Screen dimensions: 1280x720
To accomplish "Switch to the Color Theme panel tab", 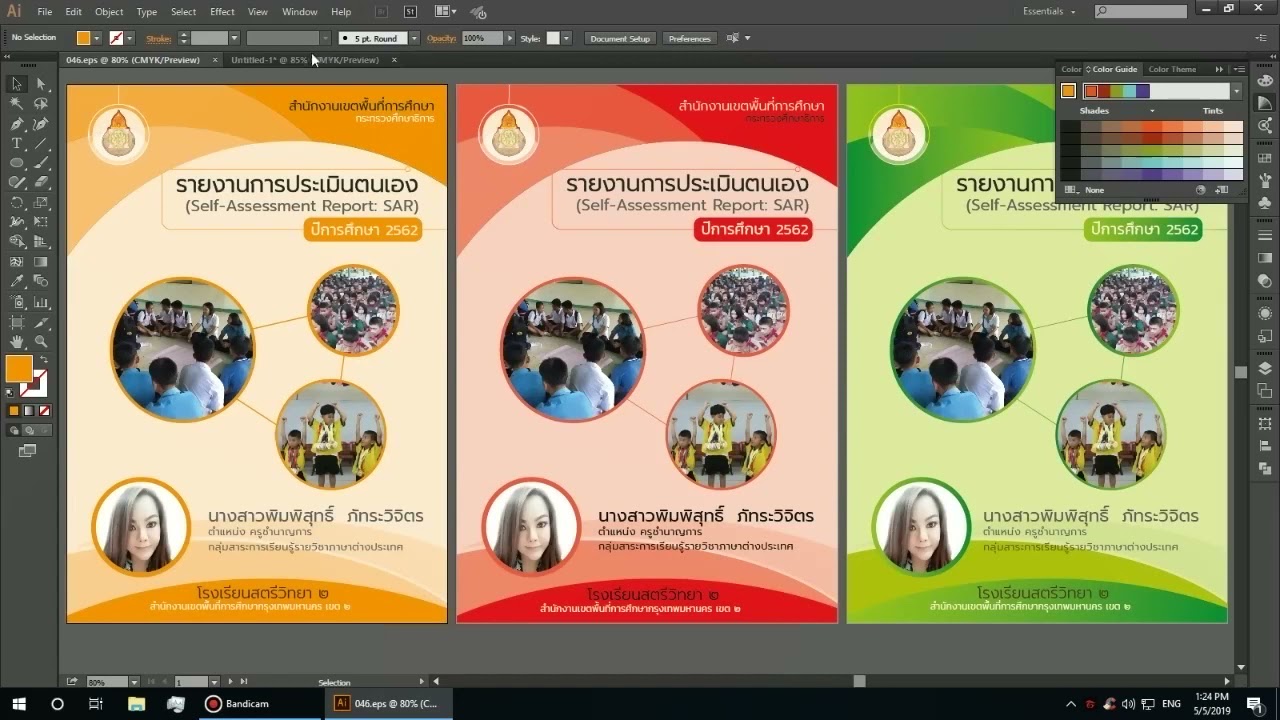I will (1172, 69).
